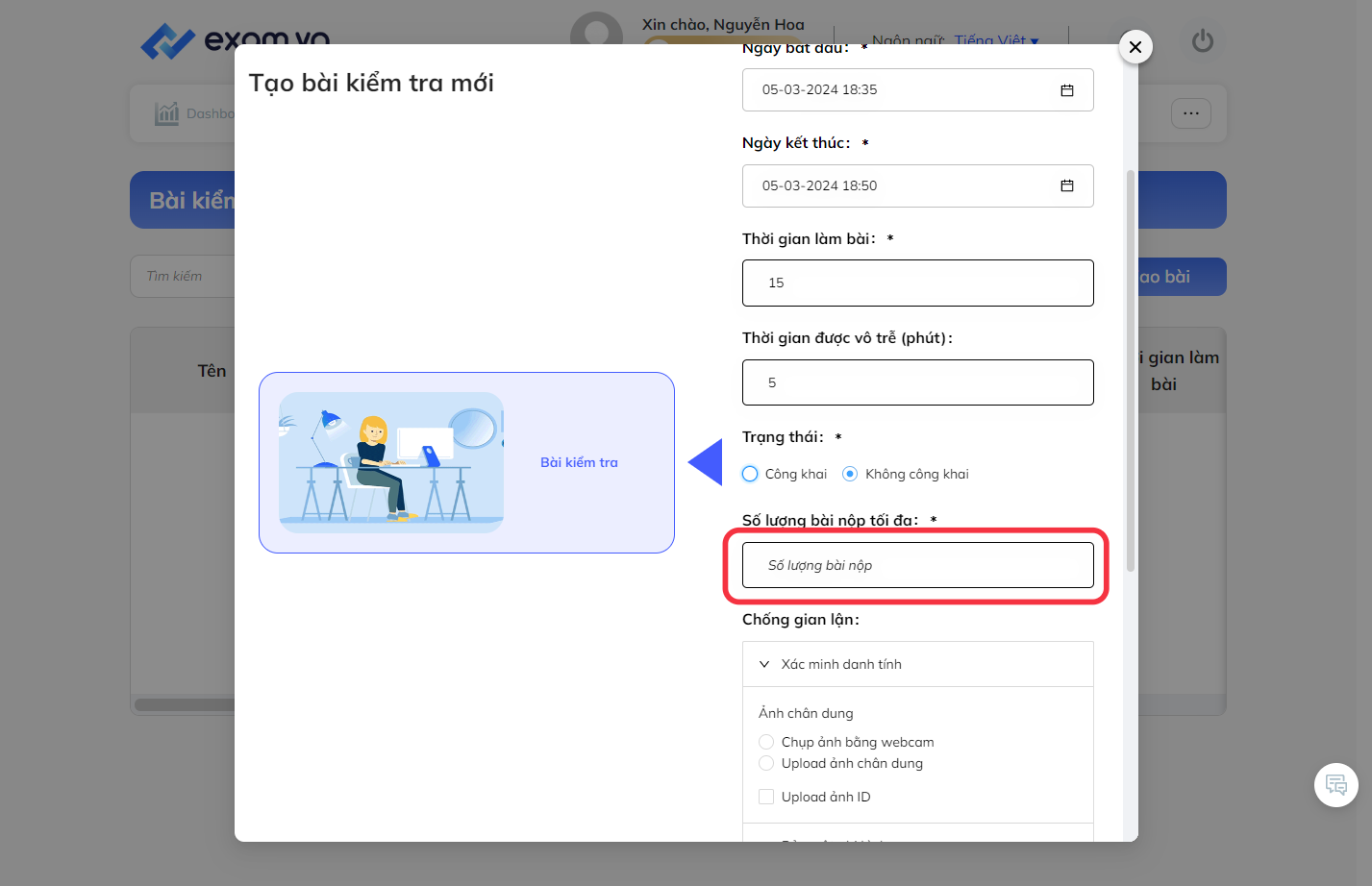Select the Không công khai option
The width and height of the screenshot is (1372, 886).
(850, 474)
